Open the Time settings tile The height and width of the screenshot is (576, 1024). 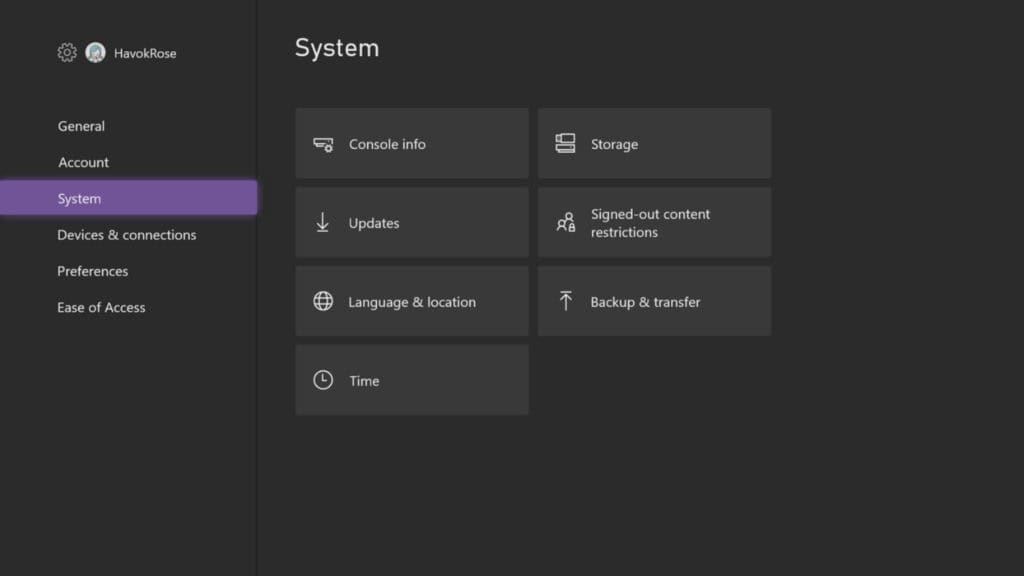click(x=411, y=380)
